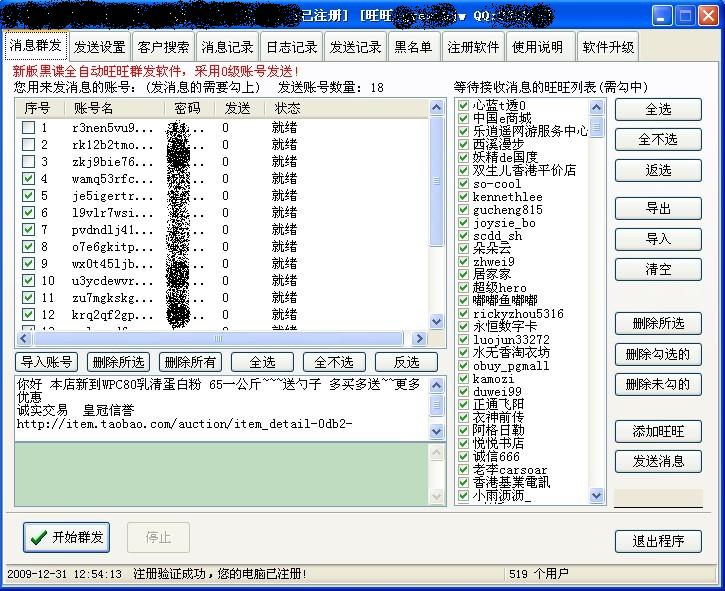Check the checkbox for account row 1
The width and height of the screenshot is (725, 591).
[28, 127]
